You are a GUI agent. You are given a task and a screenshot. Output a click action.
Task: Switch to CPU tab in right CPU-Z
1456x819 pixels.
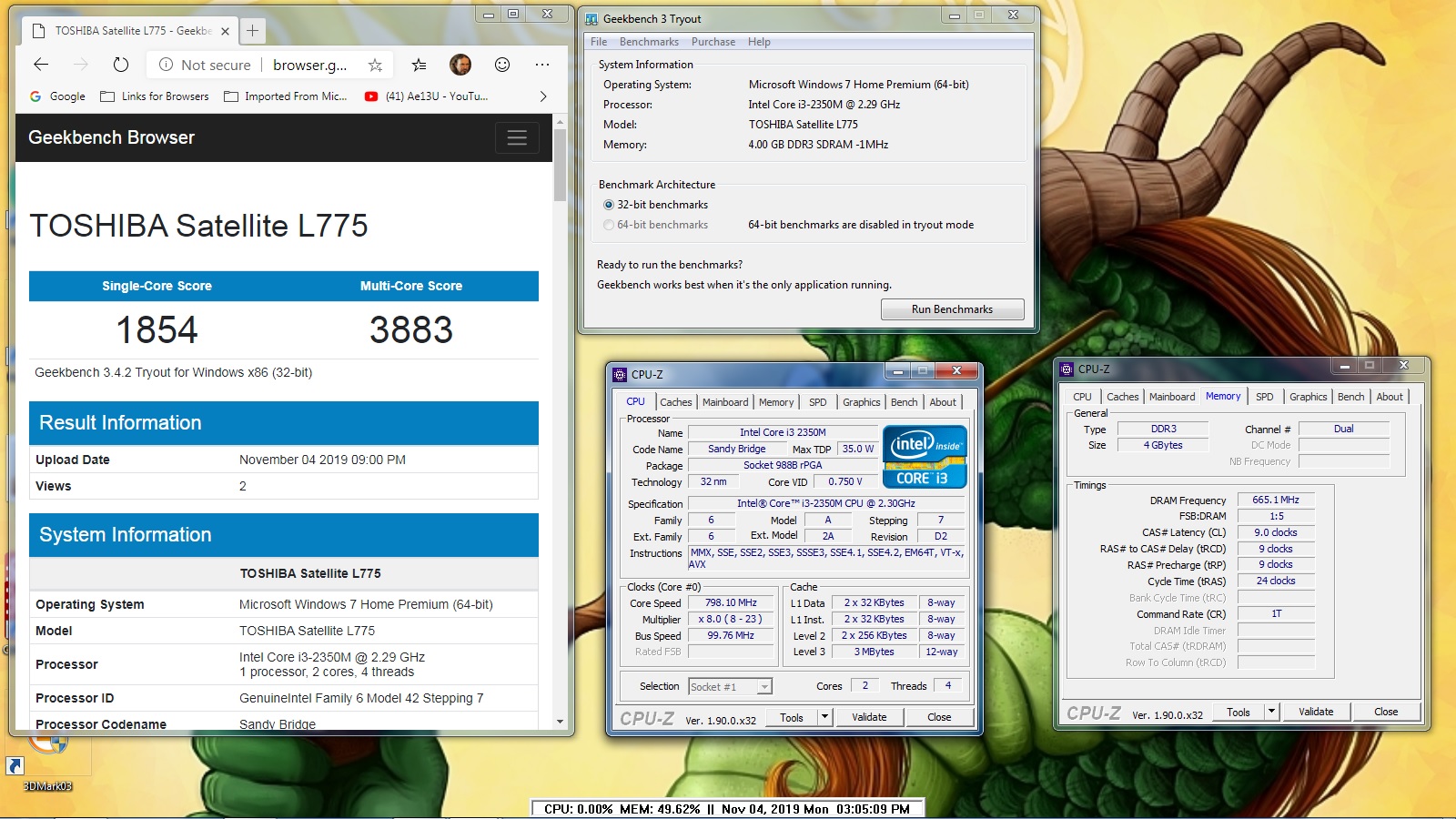1082,397
